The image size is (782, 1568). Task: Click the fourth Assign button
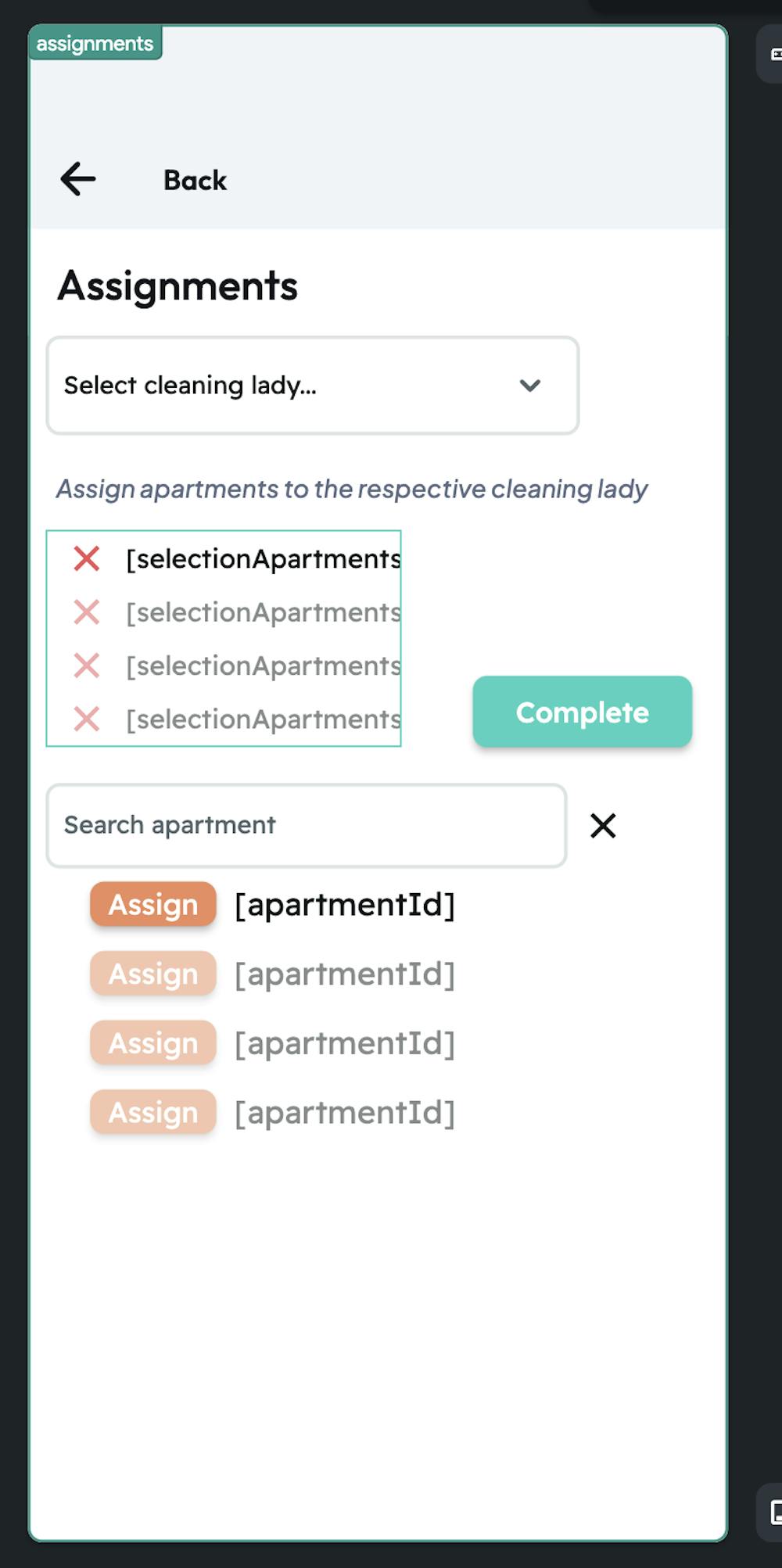pos(153,1112)
